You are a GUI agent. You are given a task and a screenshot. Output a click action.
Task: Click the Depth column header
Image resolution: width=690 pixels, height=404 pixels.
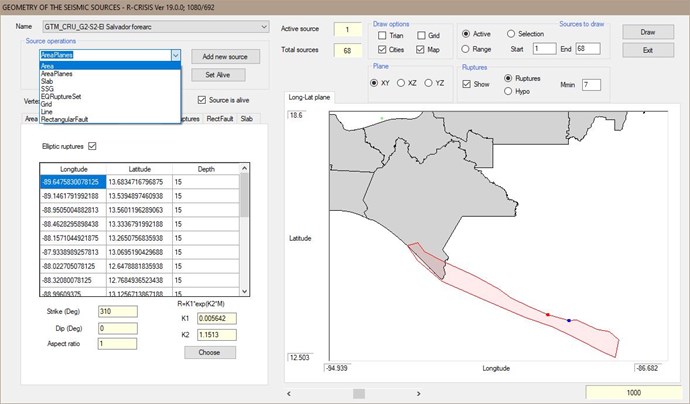[206, 169]
